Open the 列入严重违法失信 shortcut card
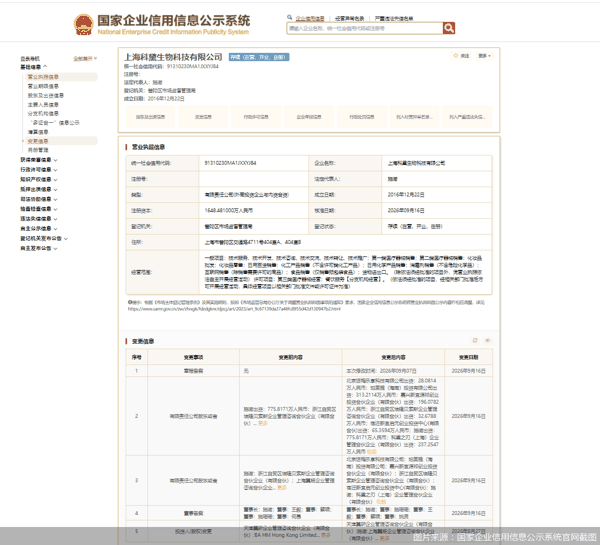 467,117
